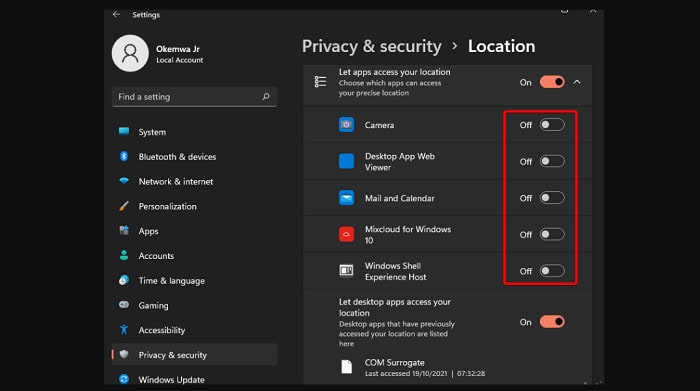Click the Accounts person icon

124,255
